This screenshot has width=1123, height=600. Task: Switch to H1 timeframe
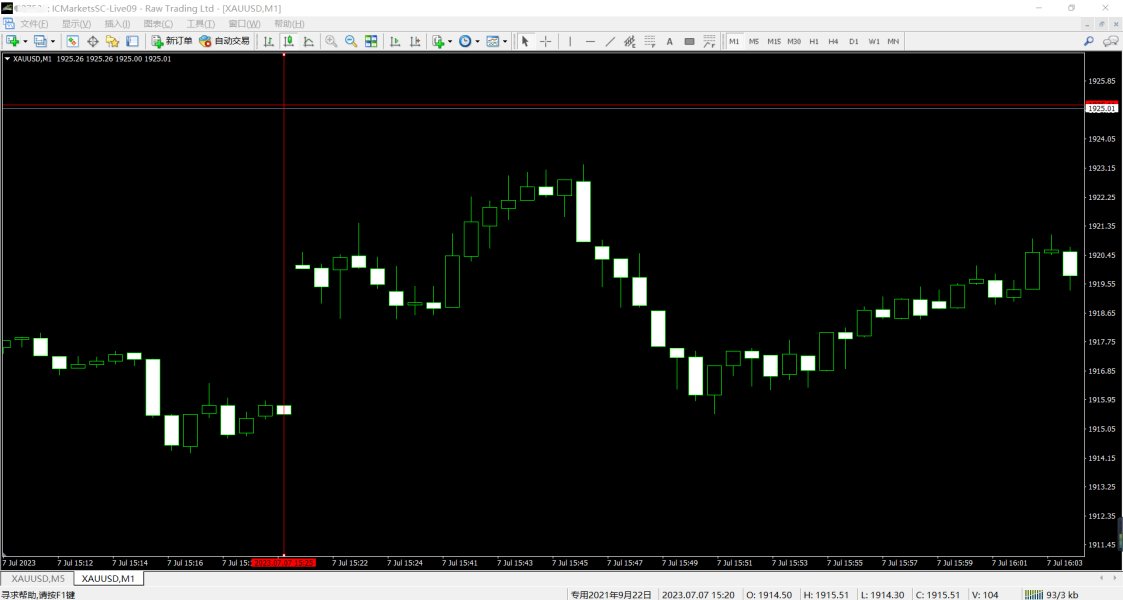click(814, 42)
